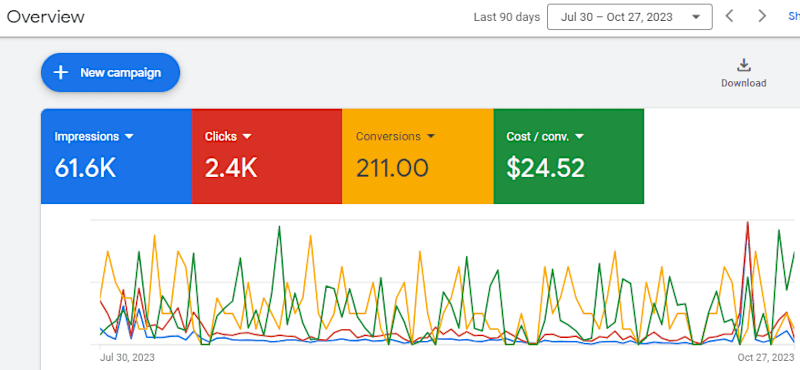Click the Download icon
This screenshot has height=370, width=800.
(743, 65)
